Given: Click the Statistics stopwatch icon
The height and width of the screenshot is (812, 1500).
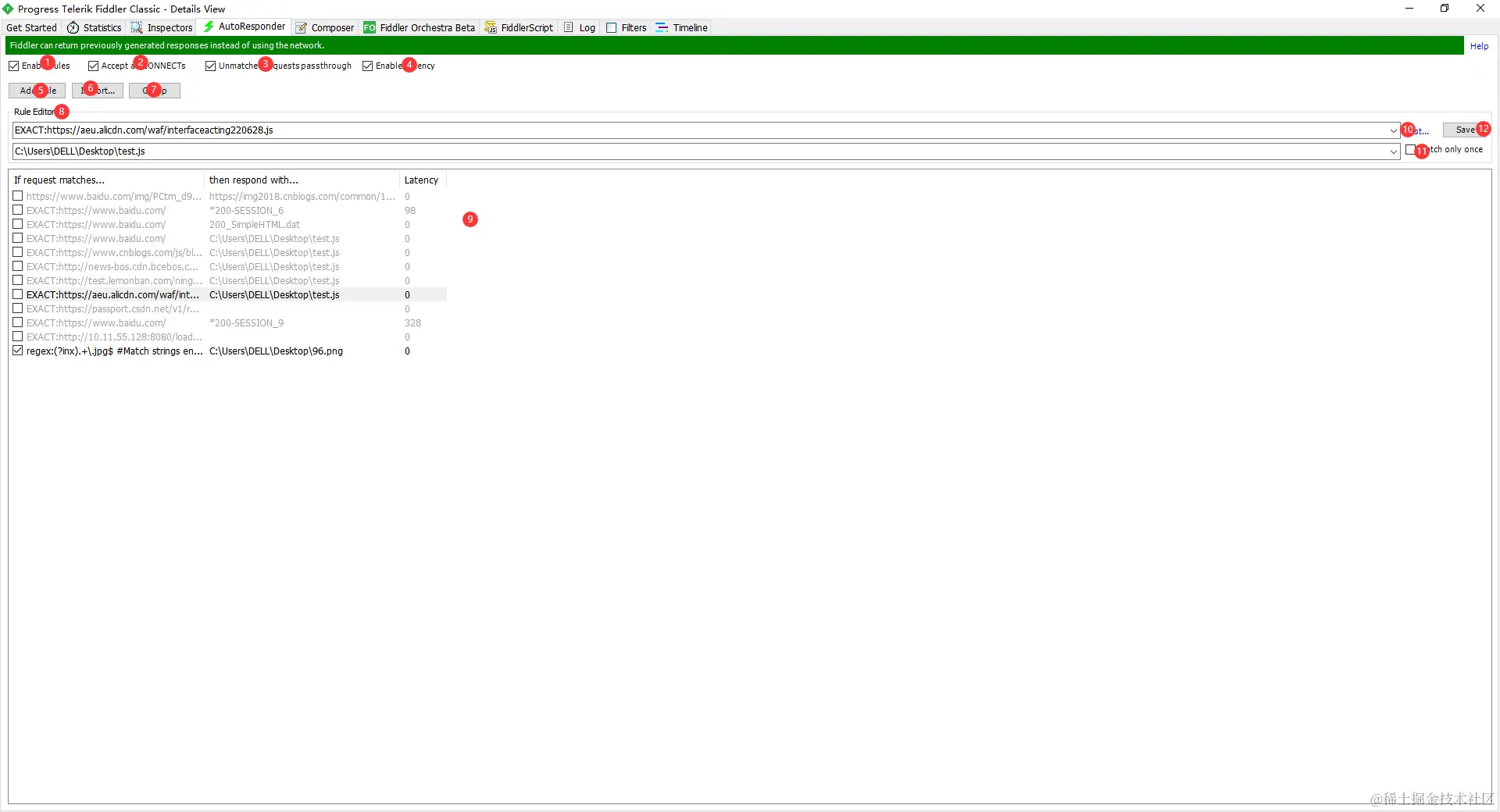Looking at the screenshot, I should (73, 27).
